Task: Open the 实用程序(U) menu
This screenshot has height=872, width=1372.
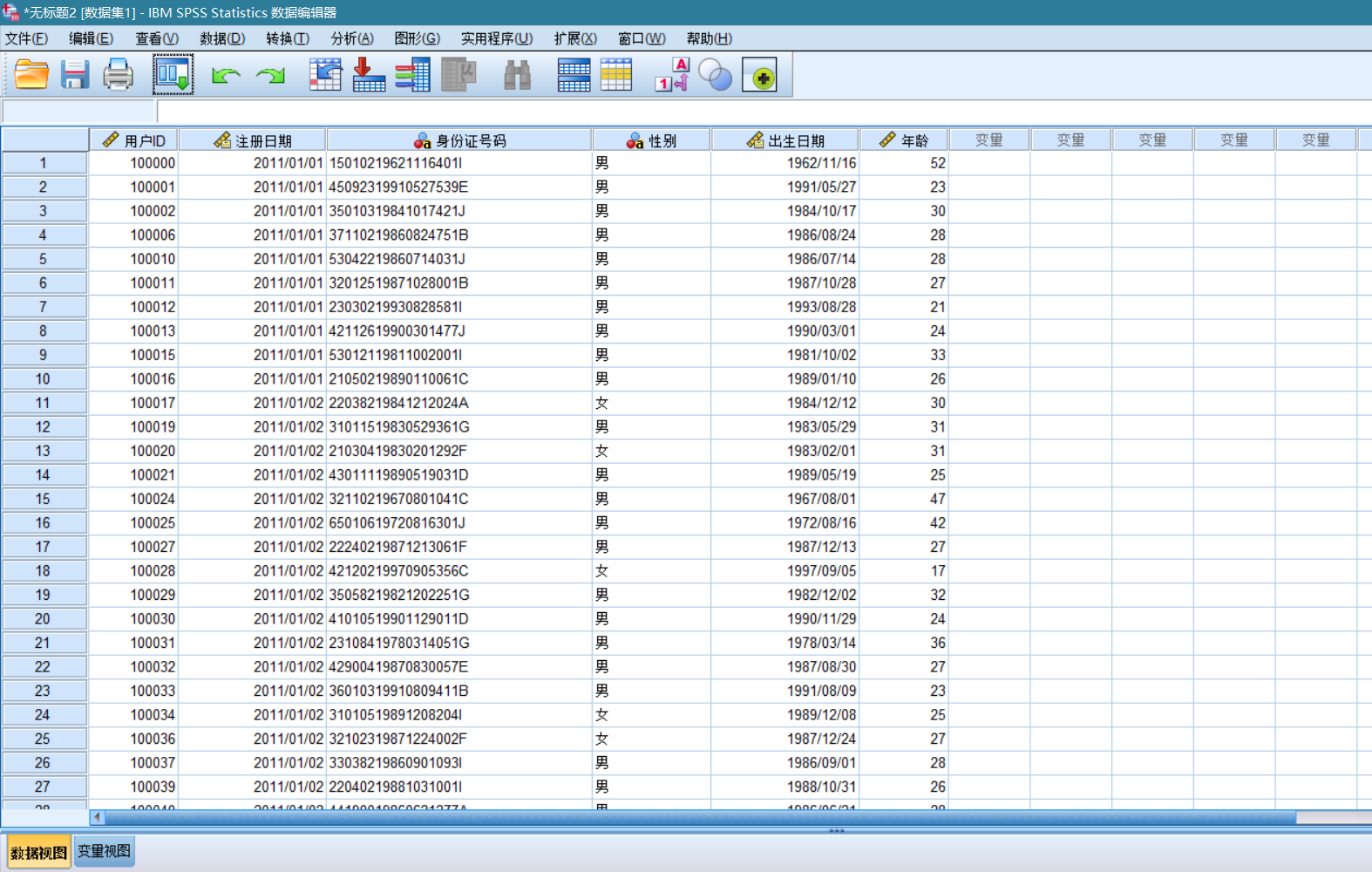Action: (x=497, y=38)
